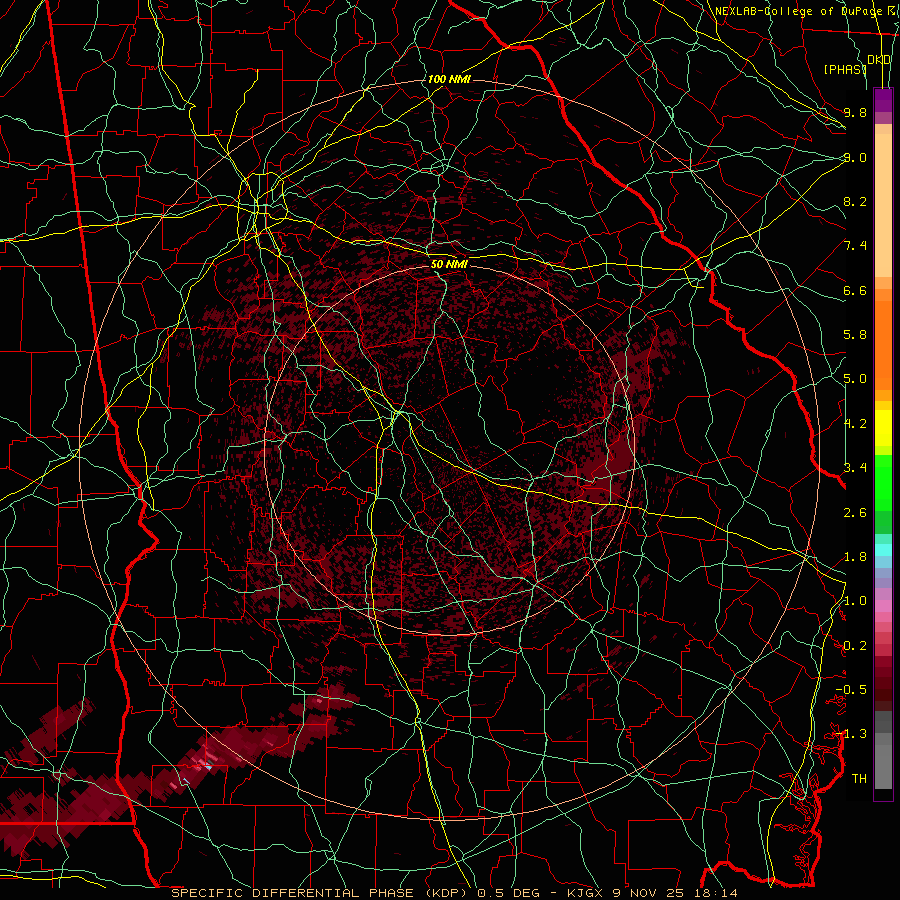Click the pink segment of the color bar
The image size is (900, 900).
coord(883,606)
